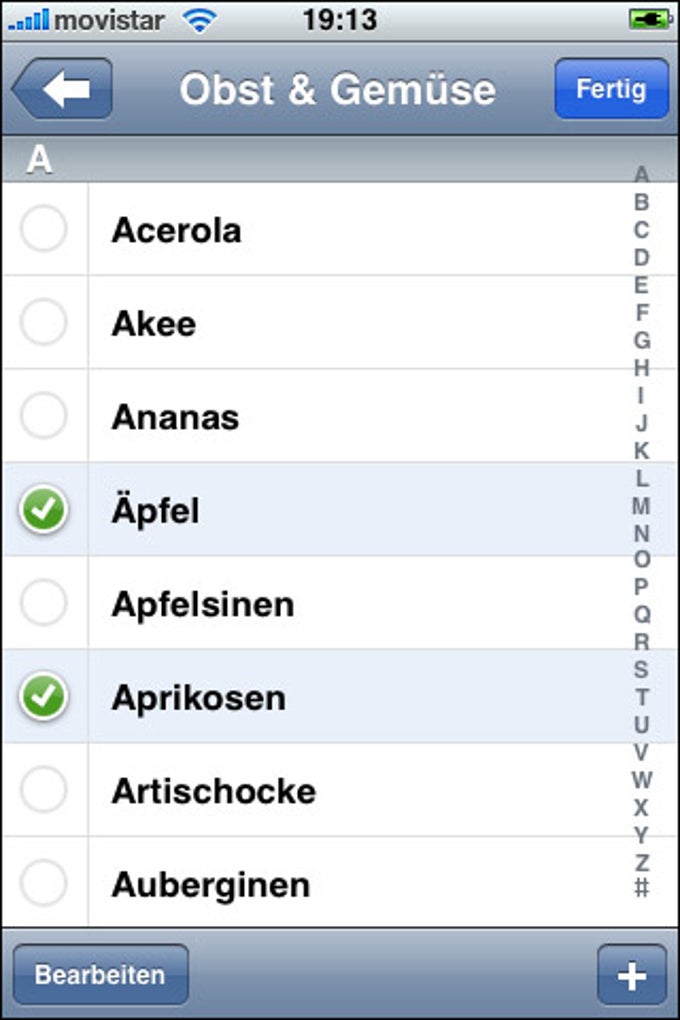Check the circle next to Acerola
680x1020 pixels.
[x=44, y=229]
